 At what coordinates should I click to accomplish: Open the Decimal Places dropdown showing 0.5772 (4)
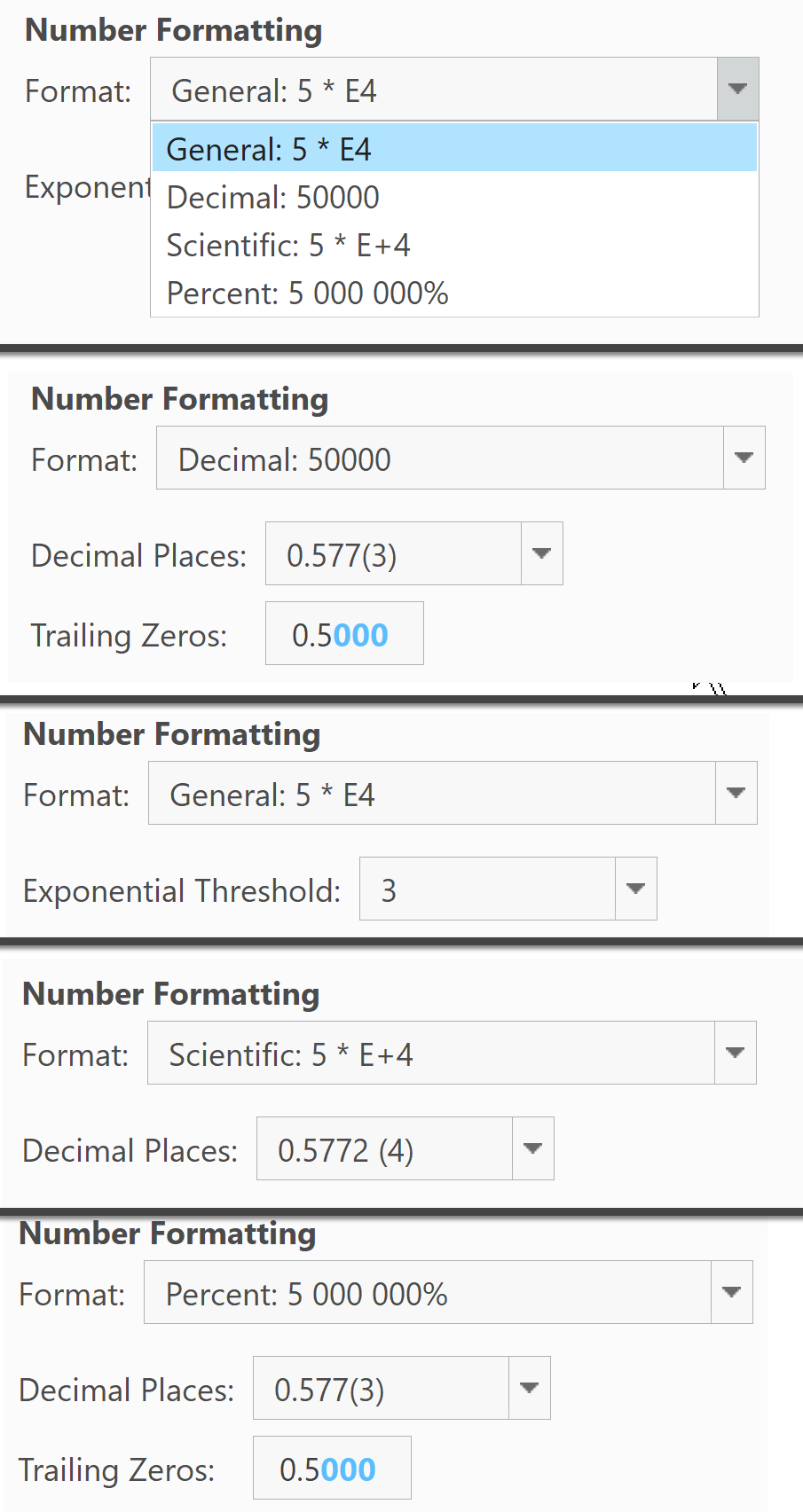pyautogui.click(x=531, y=1148)
